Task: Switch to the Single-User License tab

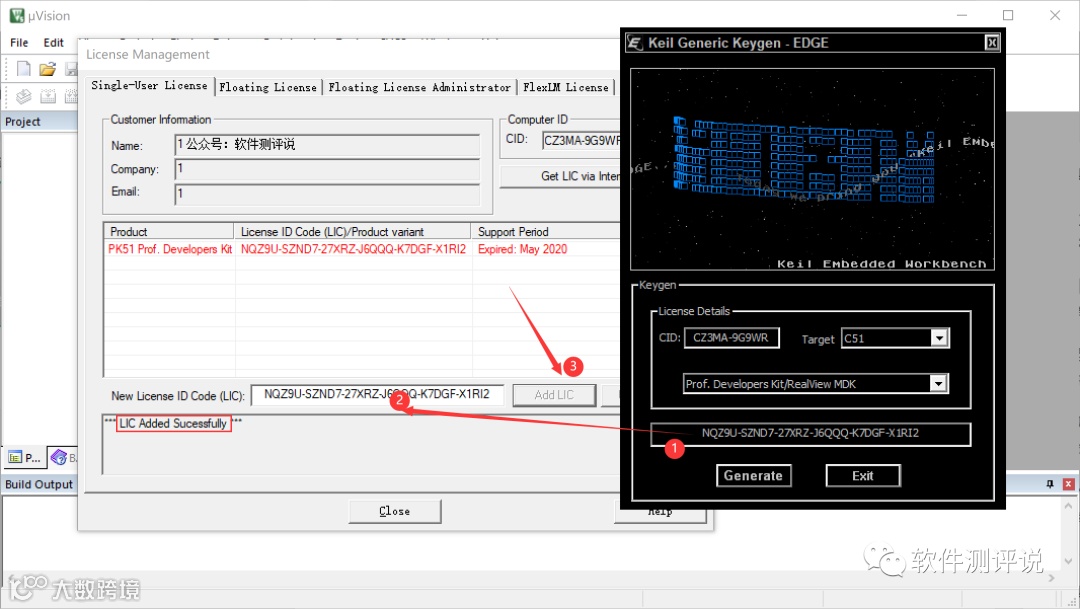Action: click(149, 85)
